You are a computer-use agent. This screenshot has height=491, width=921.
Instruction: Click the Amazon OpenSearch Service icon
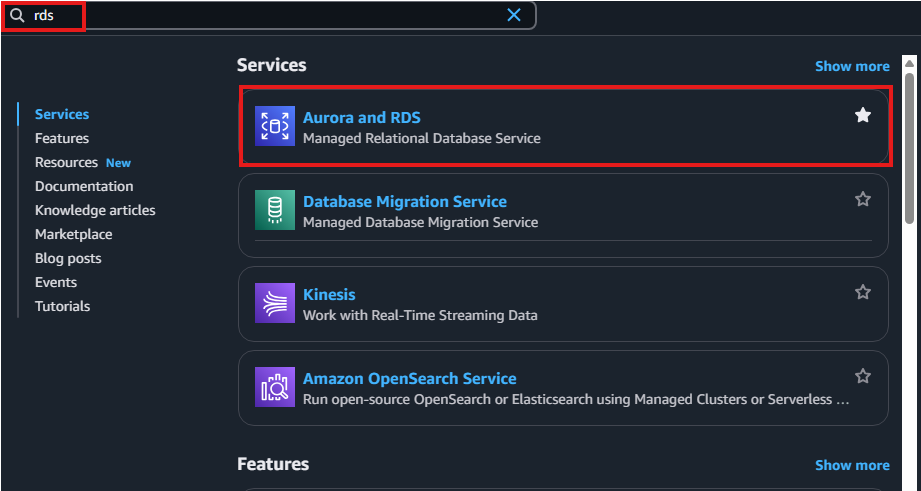coord(275,387)
